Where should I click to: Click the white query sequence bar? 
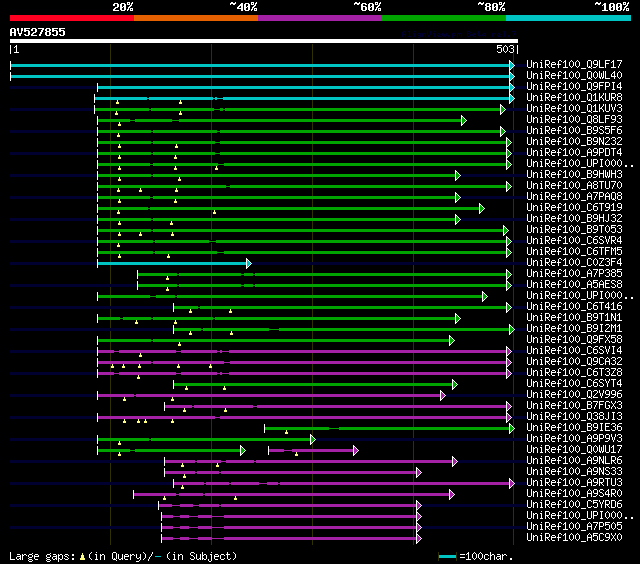tap(264, 41)
